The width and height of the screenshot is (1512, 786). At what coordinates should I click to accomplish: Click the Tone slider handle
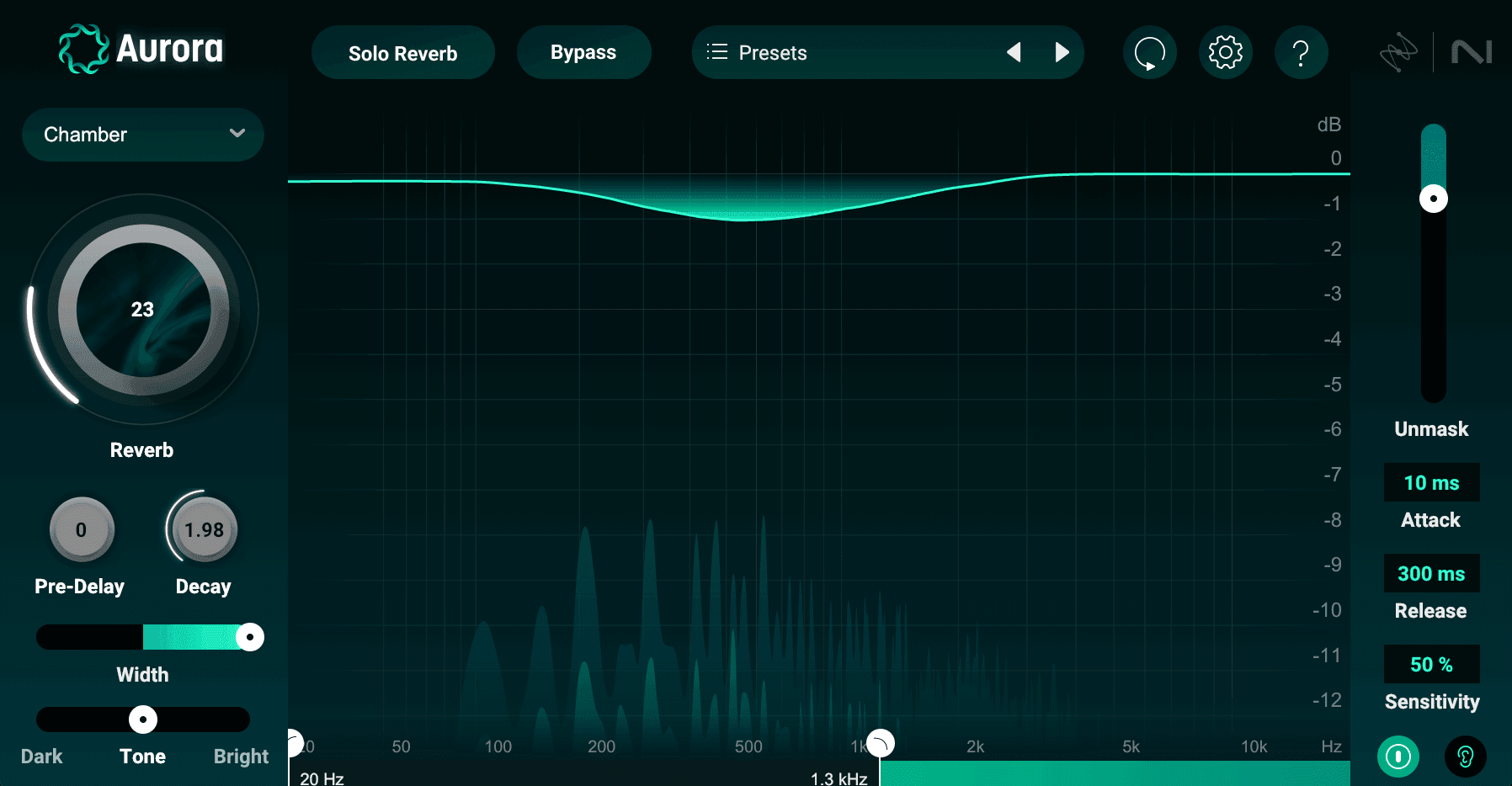(143, 720)
